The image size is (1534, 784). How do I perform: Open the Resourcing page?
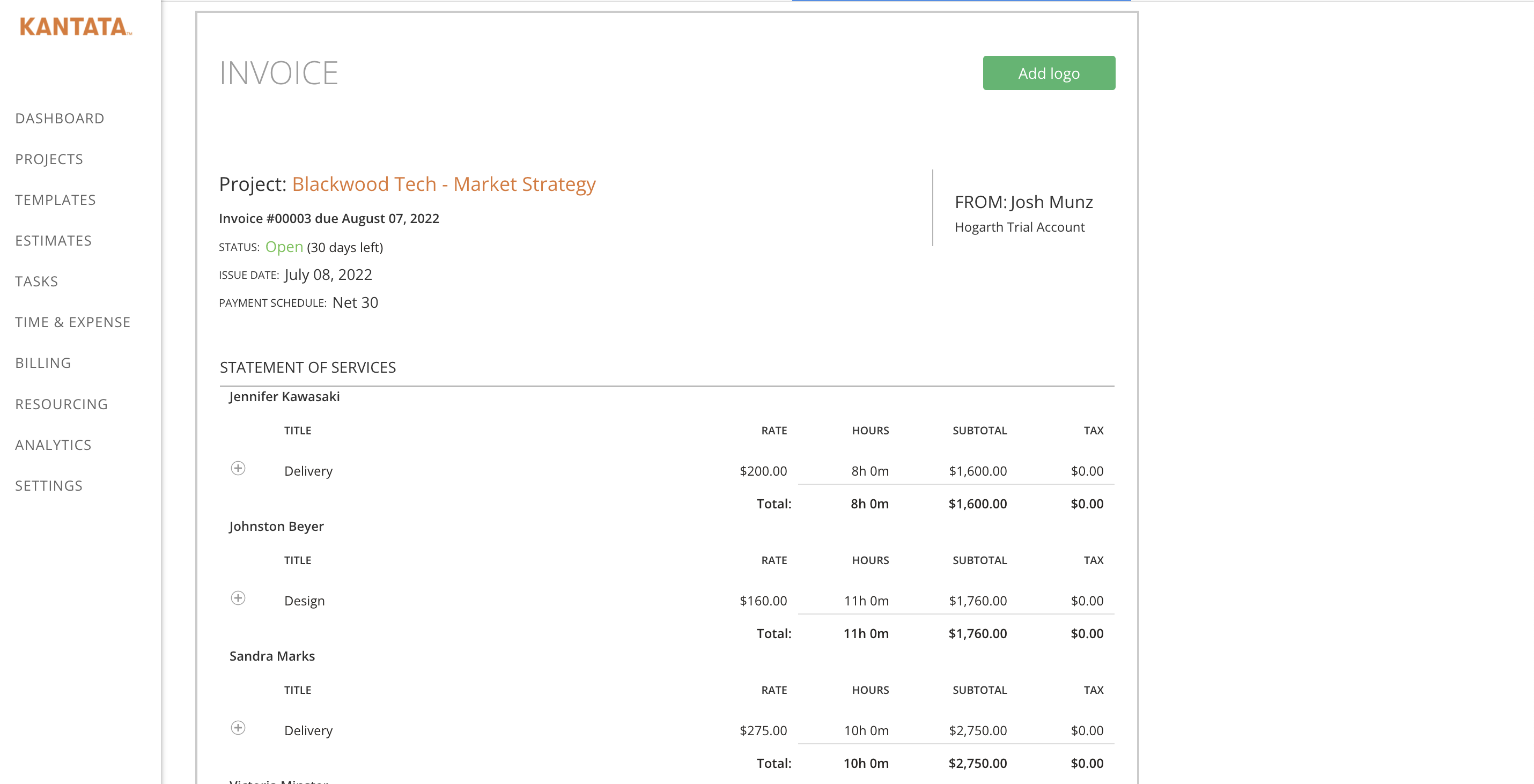pyautogui.click(x=61, y=404)
